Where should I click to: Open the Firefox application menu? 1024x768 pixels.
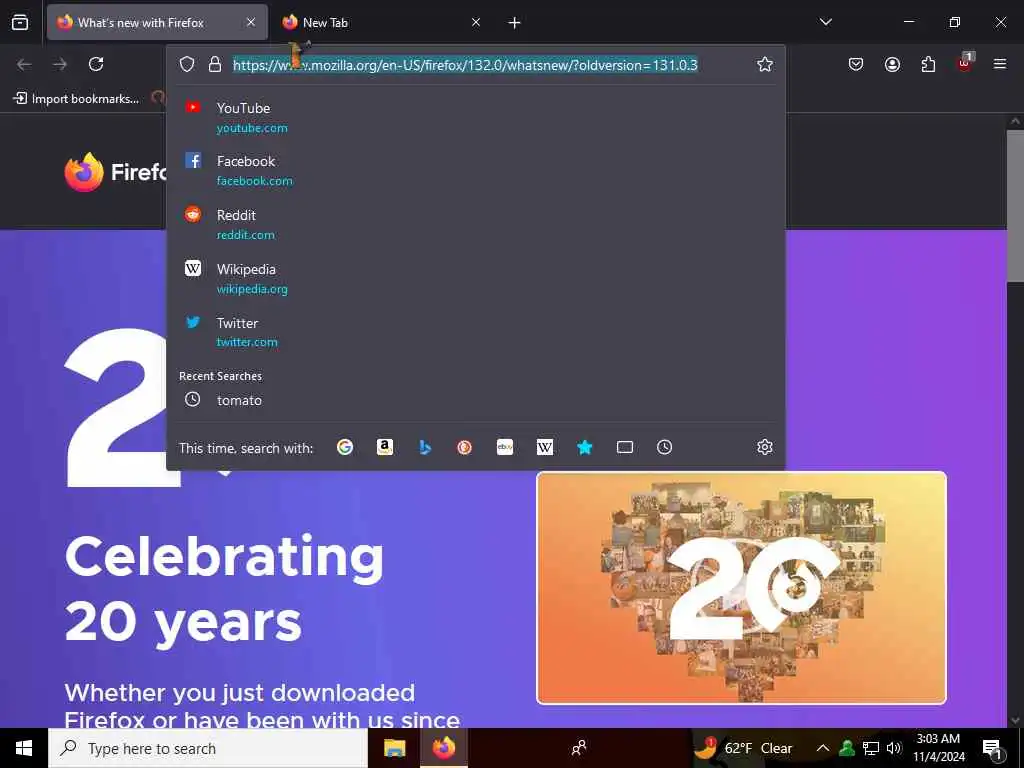(1000, 64)
